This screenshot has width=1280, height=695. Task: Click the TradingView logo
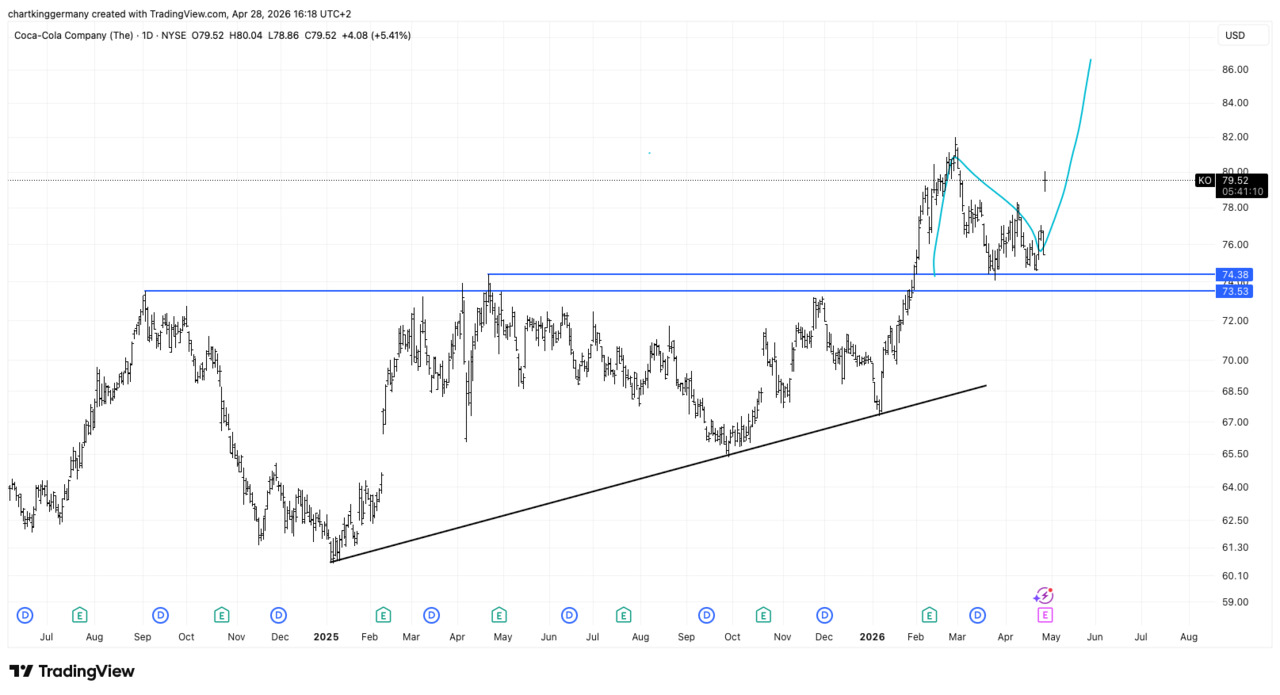(72, 671)
